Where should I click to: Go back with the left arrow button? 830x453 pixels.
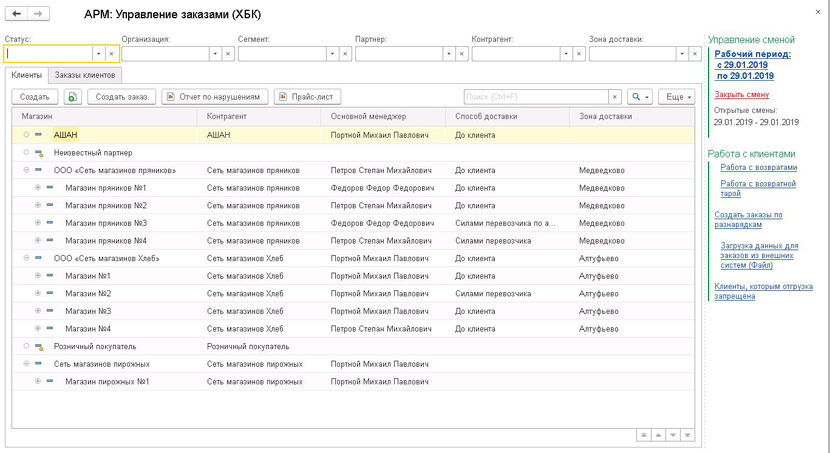point(16,14)
